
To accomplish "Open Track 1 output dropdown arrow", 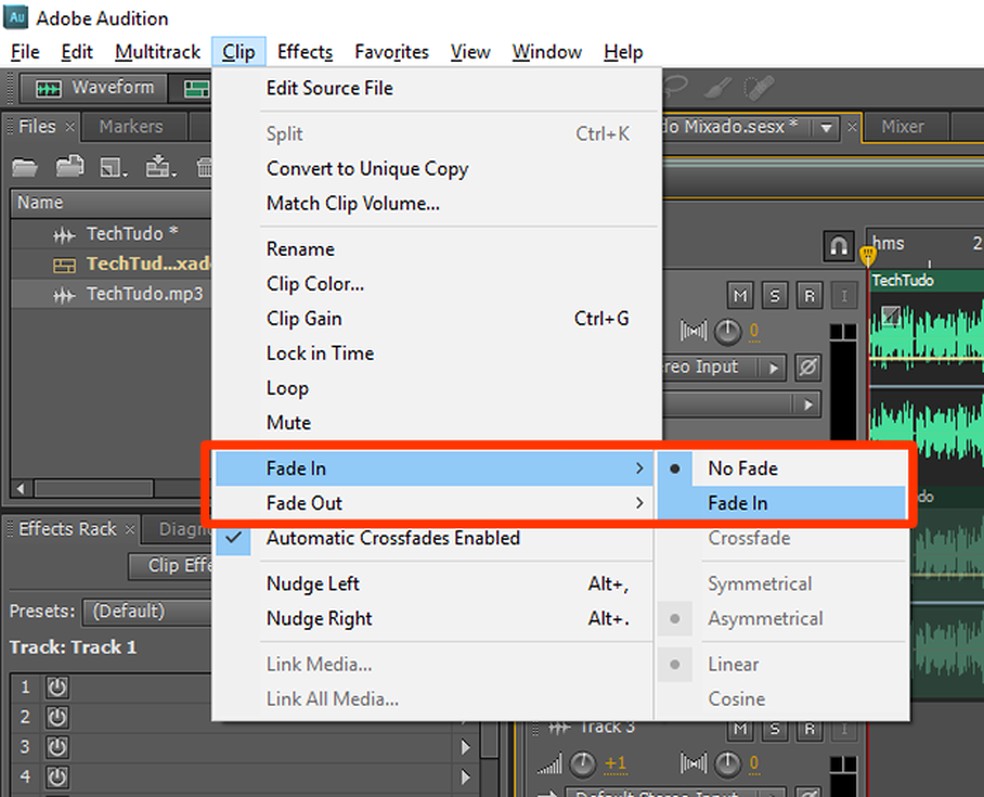I will 808,405.
